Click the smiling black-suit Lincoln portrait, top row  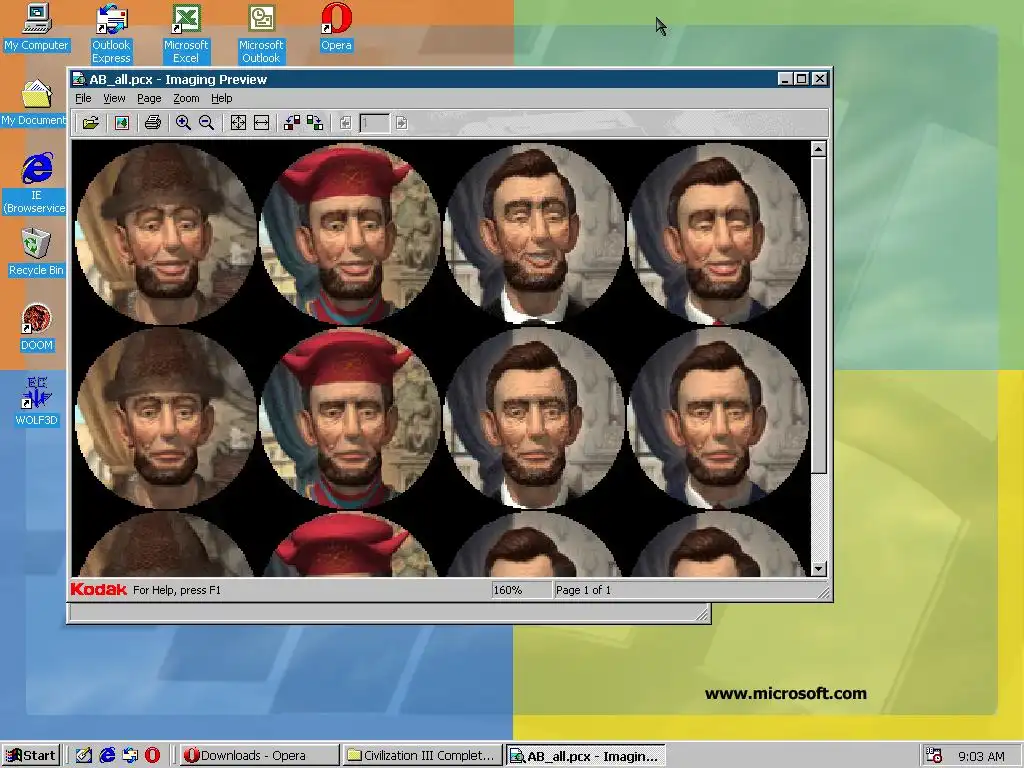(534, 233)
